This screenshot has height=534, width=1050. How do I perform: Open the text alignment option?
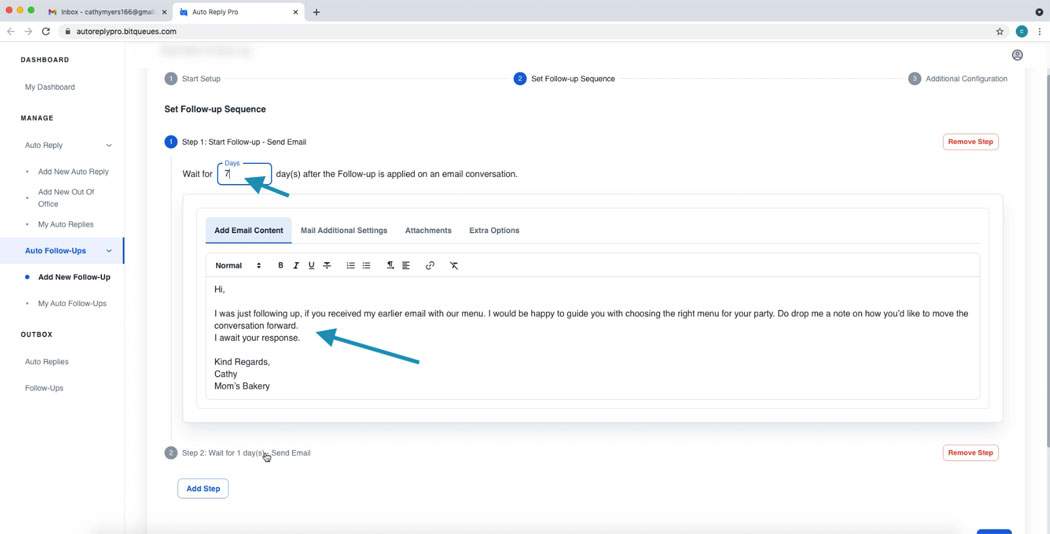pos(406,265)
